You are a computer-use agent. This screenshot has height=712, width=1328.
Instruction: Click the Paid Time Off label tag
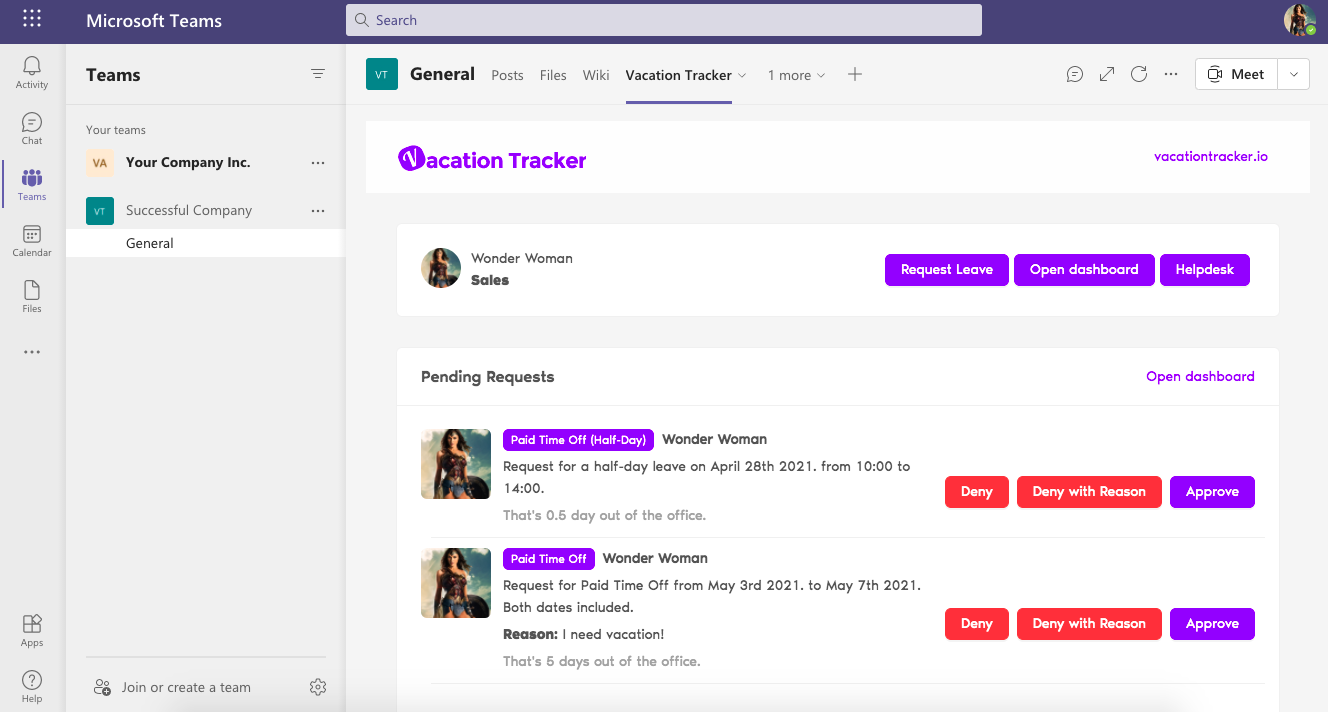click(549, 559)
